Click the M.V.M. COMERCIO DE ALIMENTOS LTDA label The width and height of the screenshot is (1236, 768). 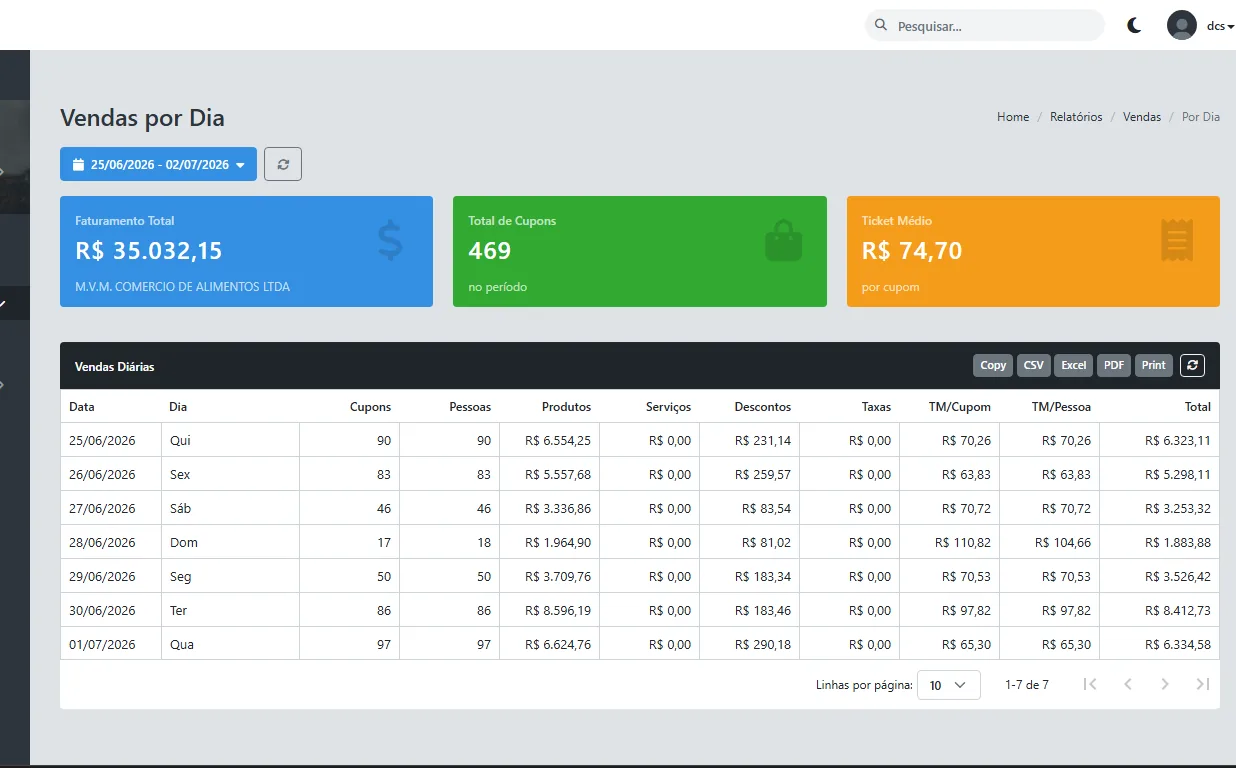point(182,287)
